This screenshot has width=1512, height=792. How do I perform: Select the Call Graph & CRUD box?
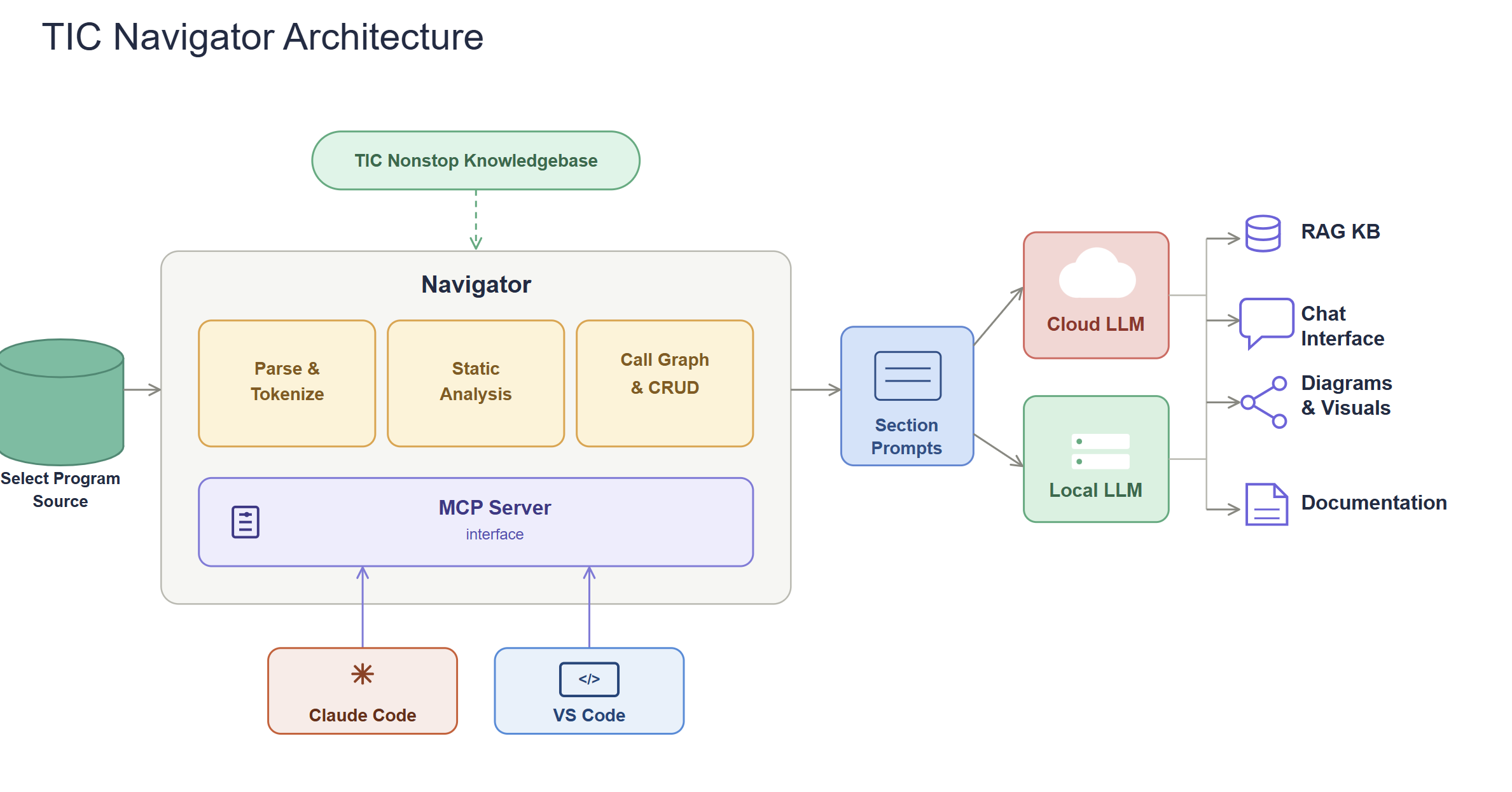point(665,384)
